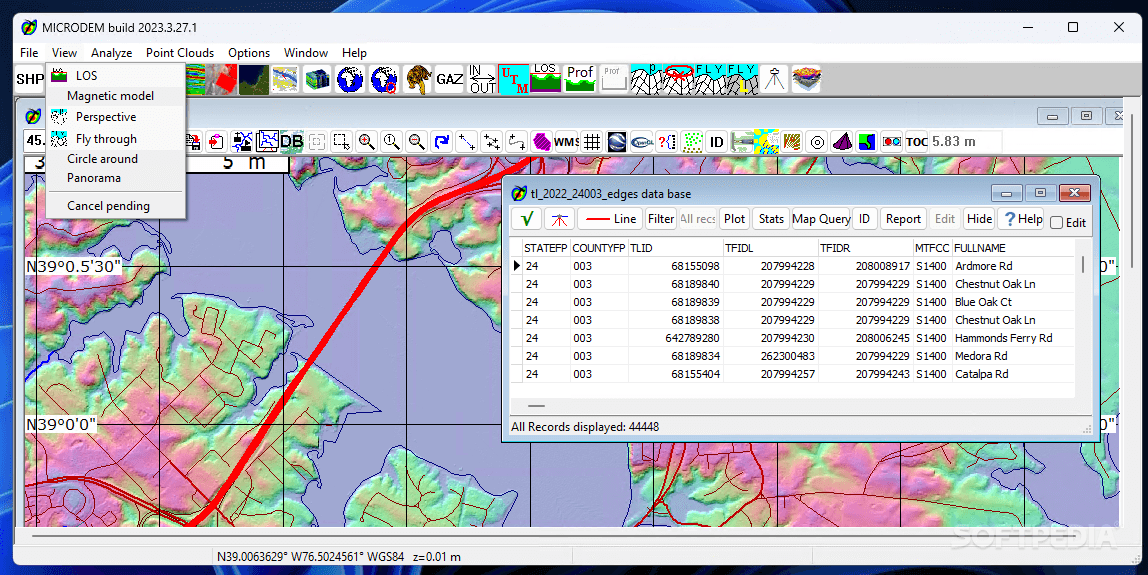
Task: Click the ID identify icon in map toolbar
Action: tap(717, 141)
